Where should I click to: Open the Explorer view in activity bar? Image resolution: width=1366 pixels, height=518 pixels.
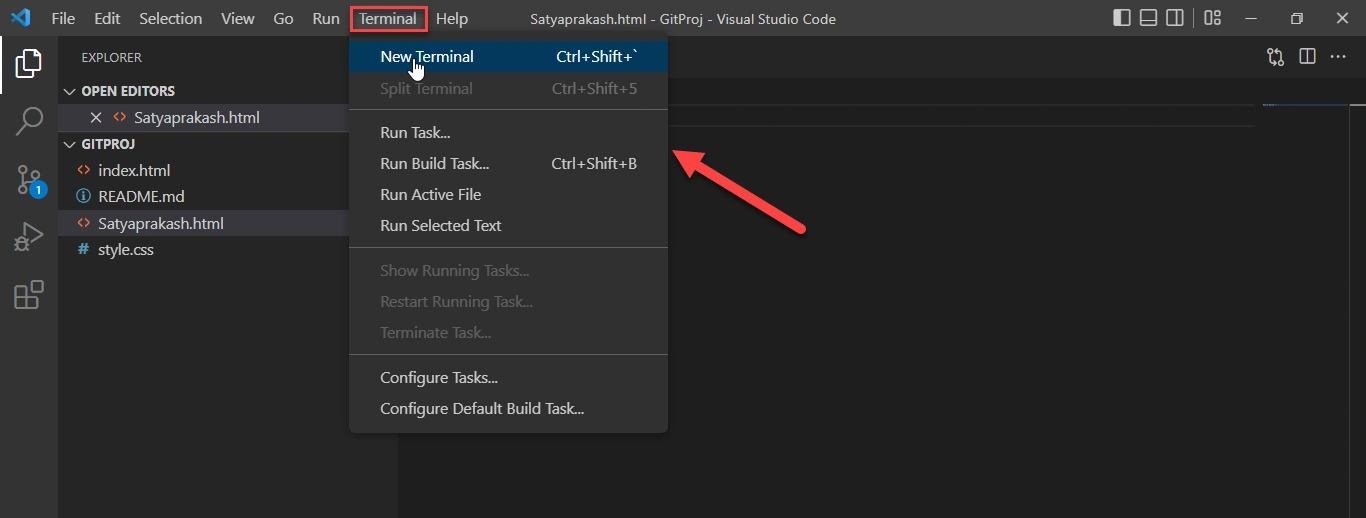[x=29, y=64]
